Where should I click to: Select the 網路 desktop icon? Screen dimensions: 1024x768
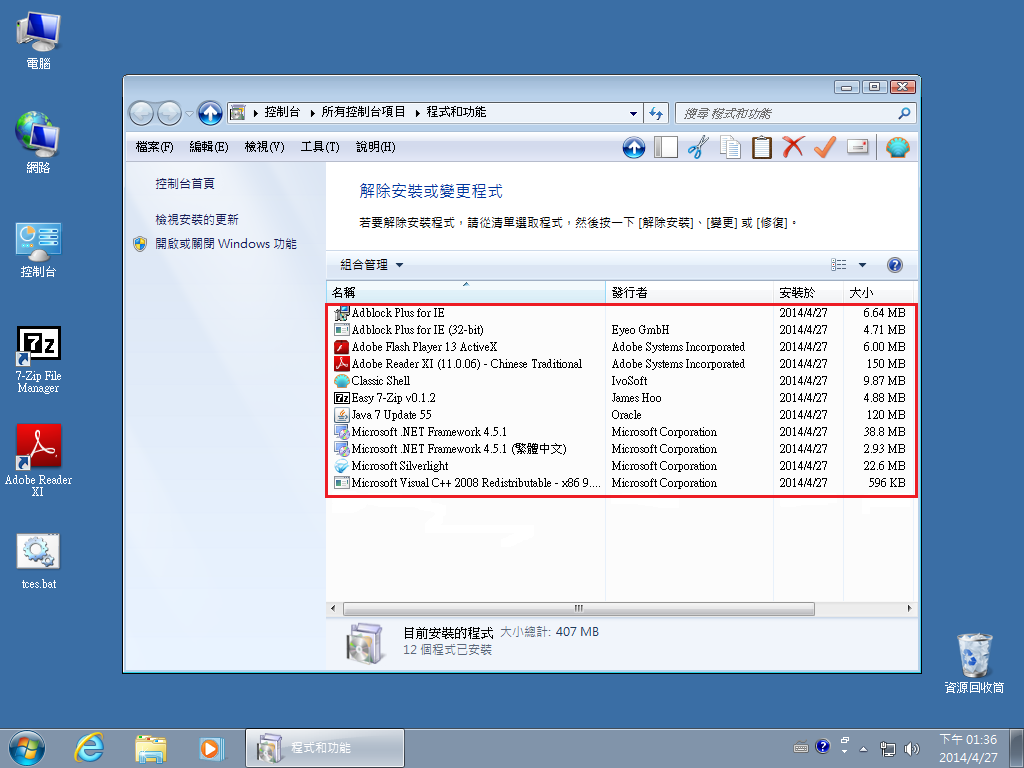tap(39, 142)
